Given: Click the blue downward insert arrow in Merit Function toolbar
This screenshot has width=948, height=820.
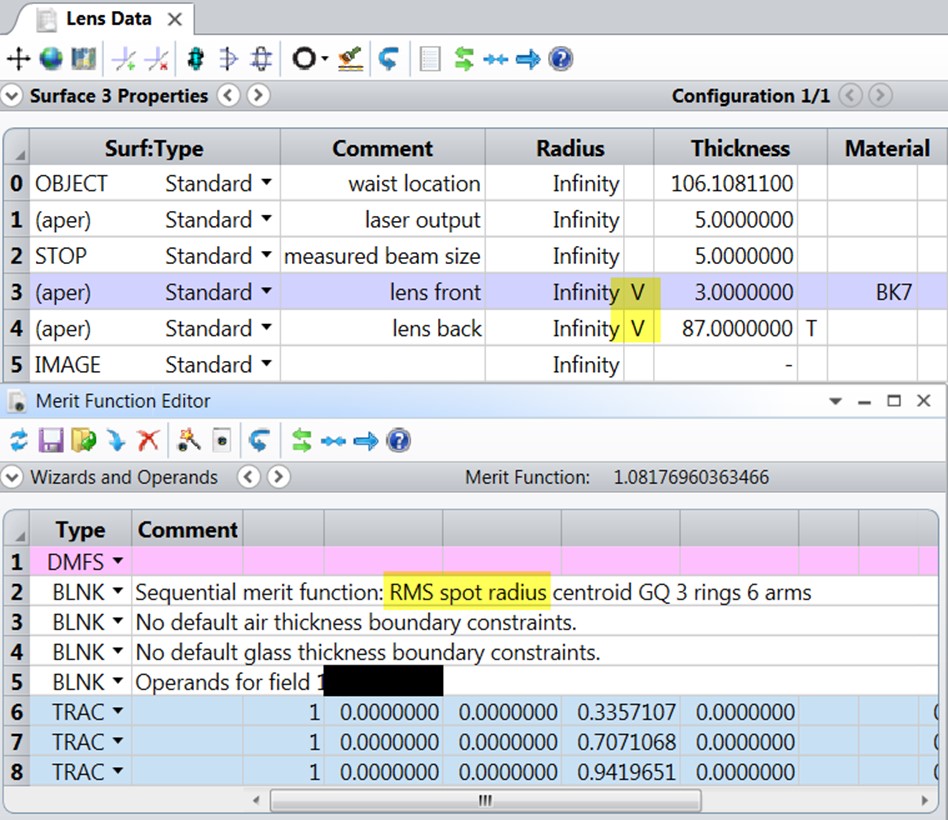Looking at the screenshot, I should [115, 440].
